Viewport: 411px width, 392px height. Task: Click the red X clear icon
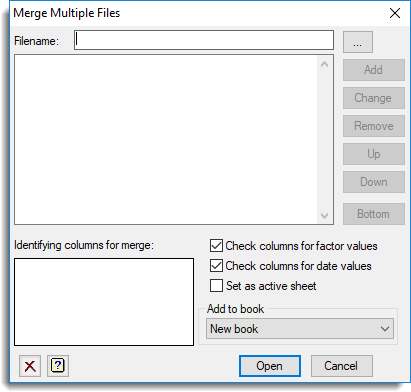click(x=30, y=366)
